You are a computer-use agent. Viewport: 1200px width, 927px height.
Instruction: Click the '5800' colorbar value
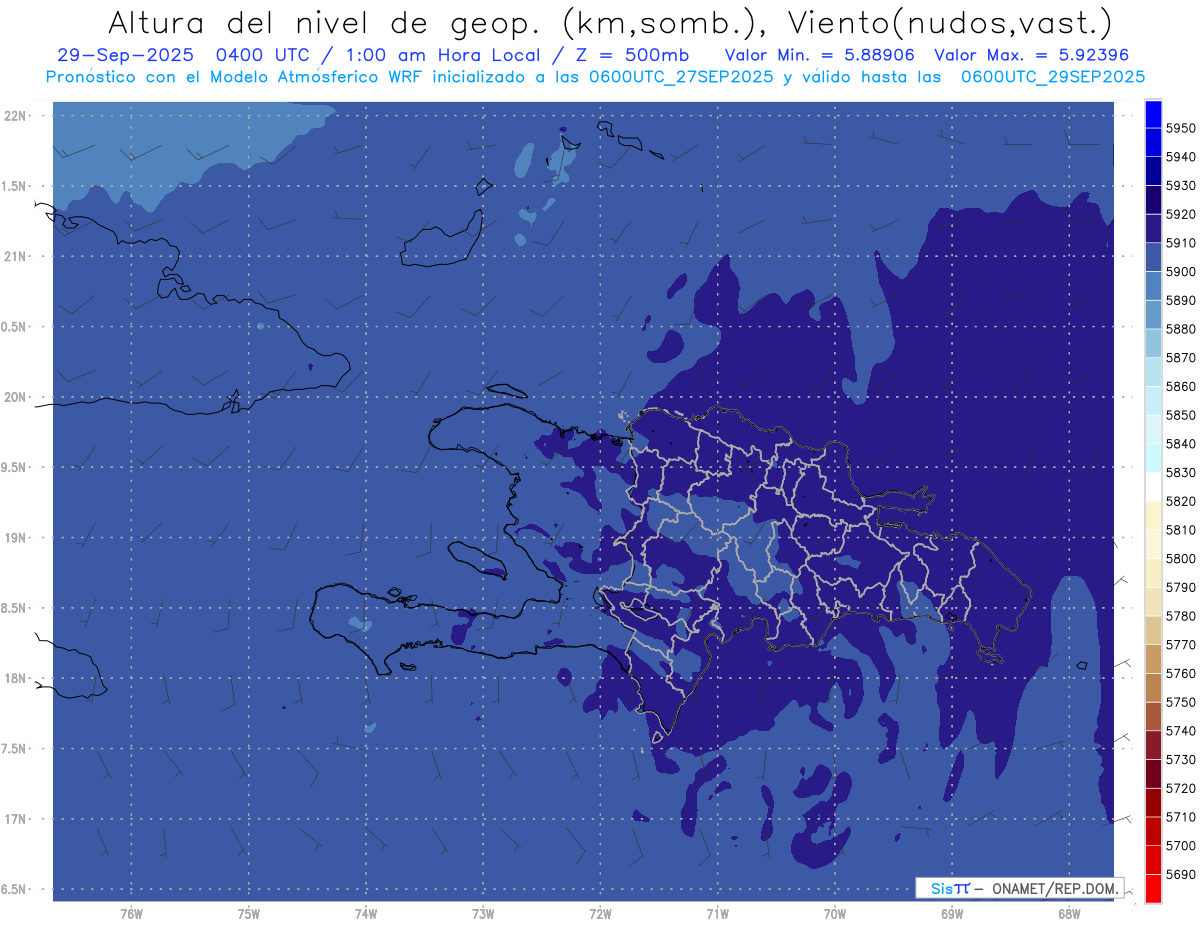(x=1180, y=558)
